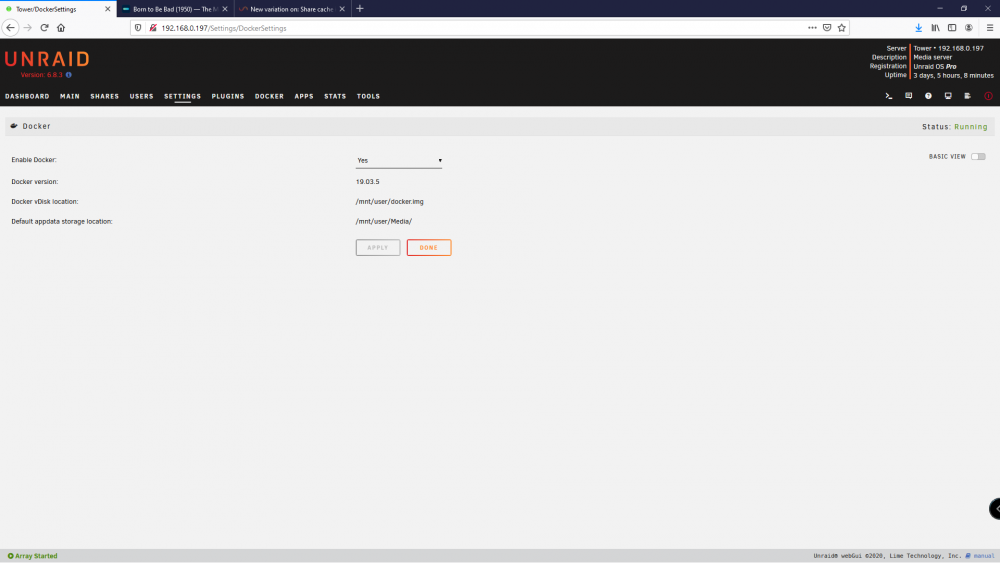The image size is (1000, 563).
Task: Open the Unraid web terminal icon
Action: point(888,96)
